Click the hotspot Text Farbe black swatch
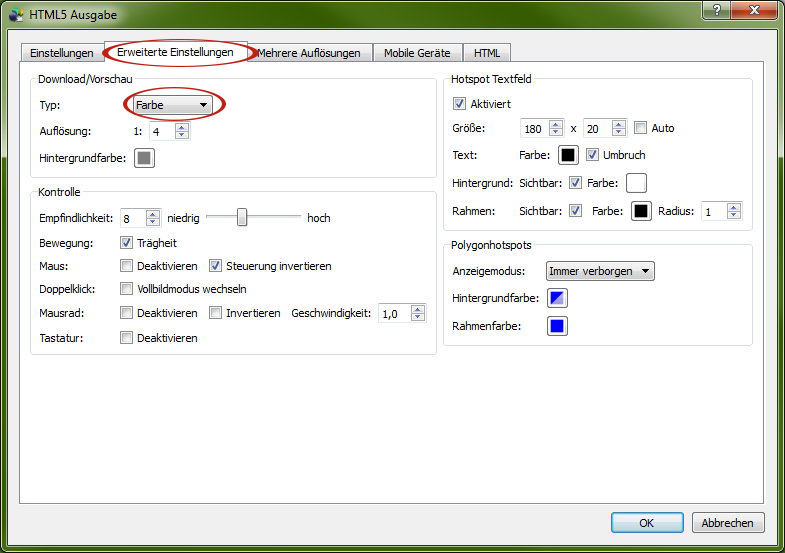 (x=568, y=155)
